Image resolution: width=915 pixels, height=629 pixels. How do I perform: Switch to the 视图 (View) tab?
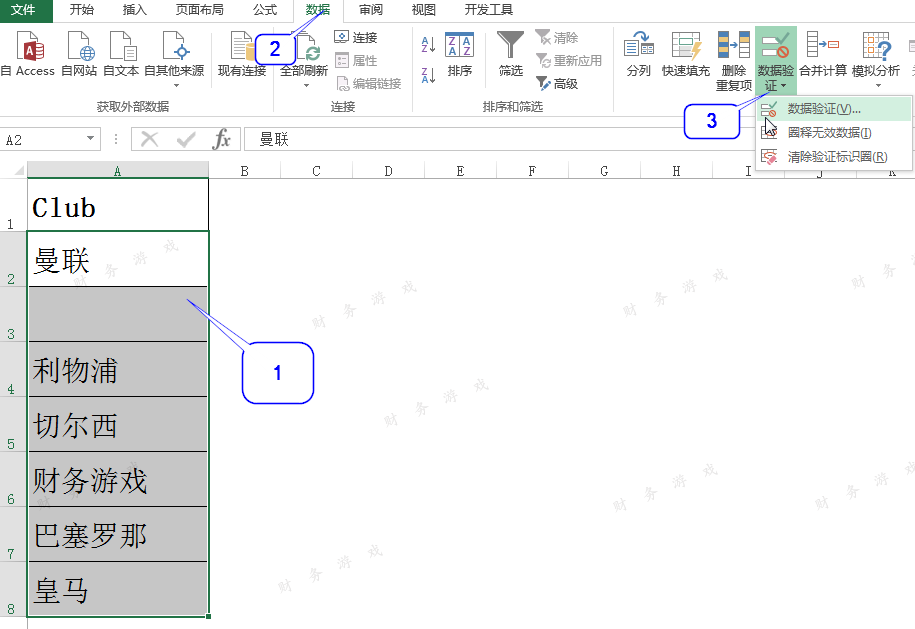click(424, 10)
